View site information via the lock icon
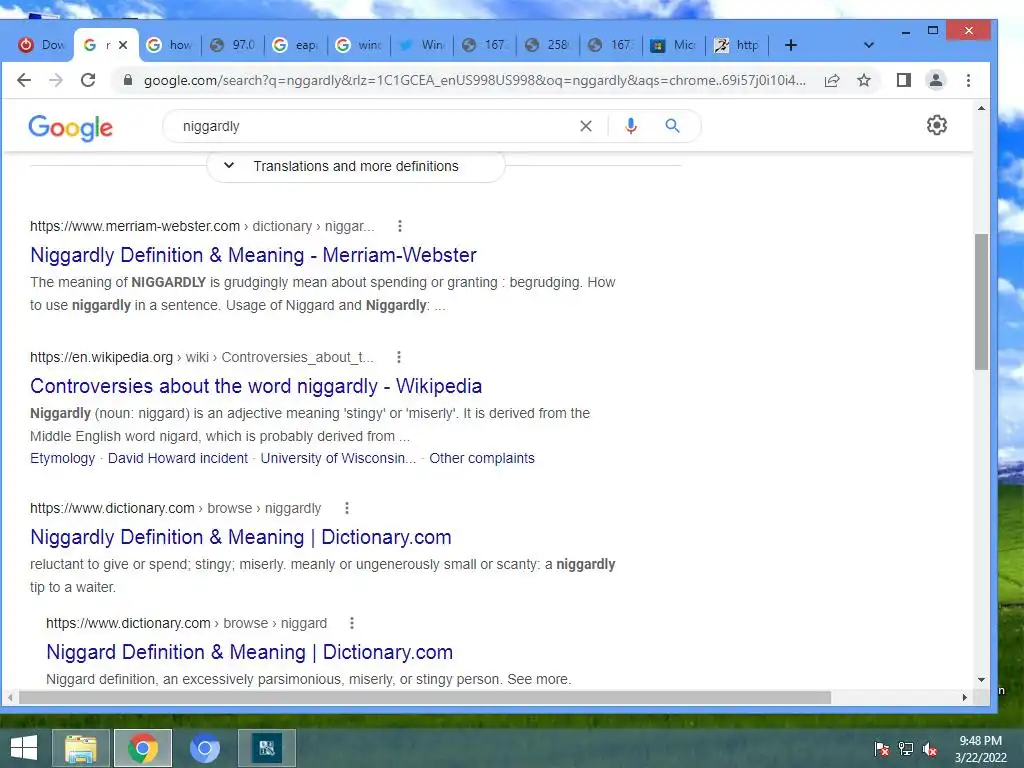1024x768 pixels. [x=128, y=80]
